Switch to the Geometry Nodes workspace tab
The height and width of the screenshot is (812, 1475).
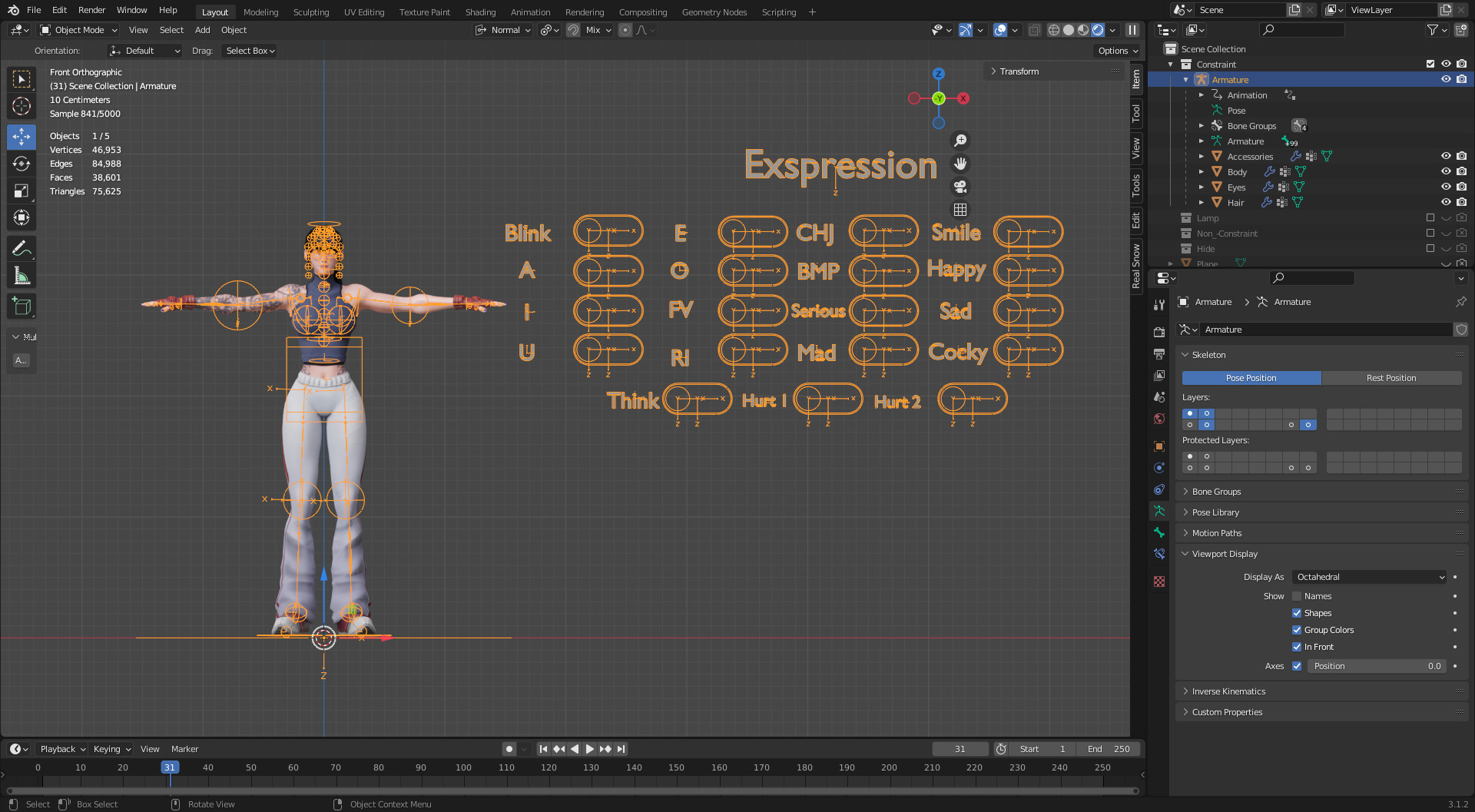pyautogui.click(x=714, y=12)
